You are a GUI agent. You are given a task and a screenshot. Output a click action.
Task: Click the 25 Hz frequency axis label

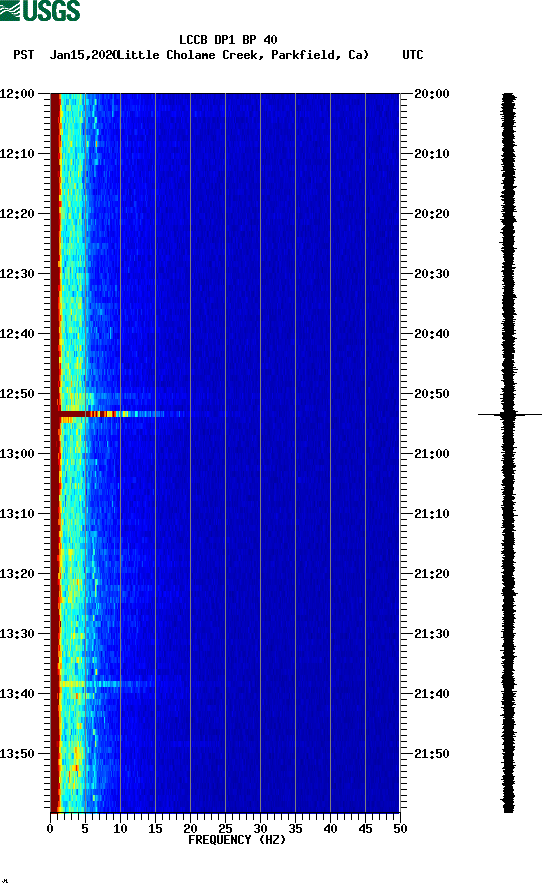pyautogui.click(x=225, y=829)
